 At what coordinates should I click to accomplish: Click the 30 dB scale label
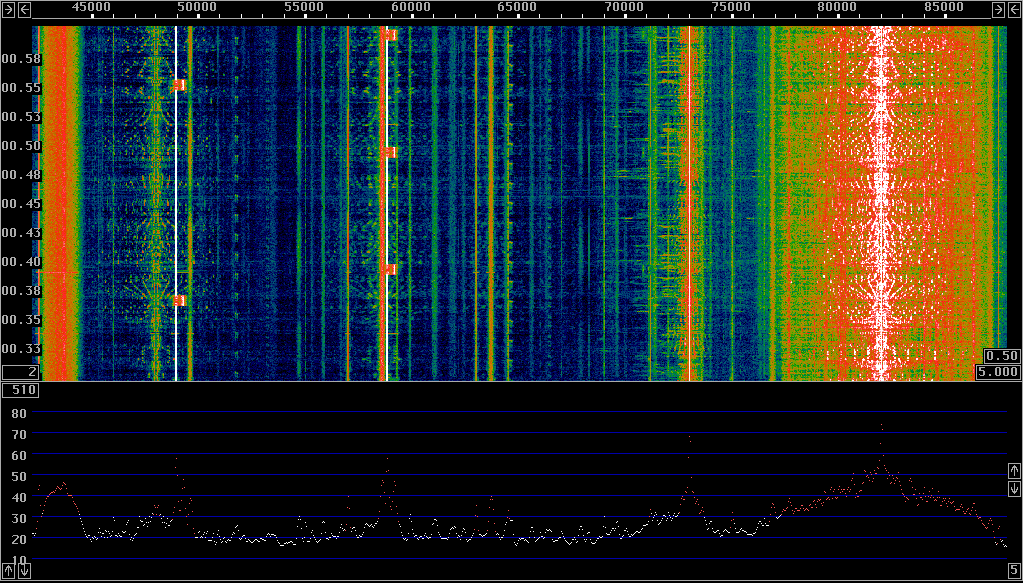tap(18, 518)
